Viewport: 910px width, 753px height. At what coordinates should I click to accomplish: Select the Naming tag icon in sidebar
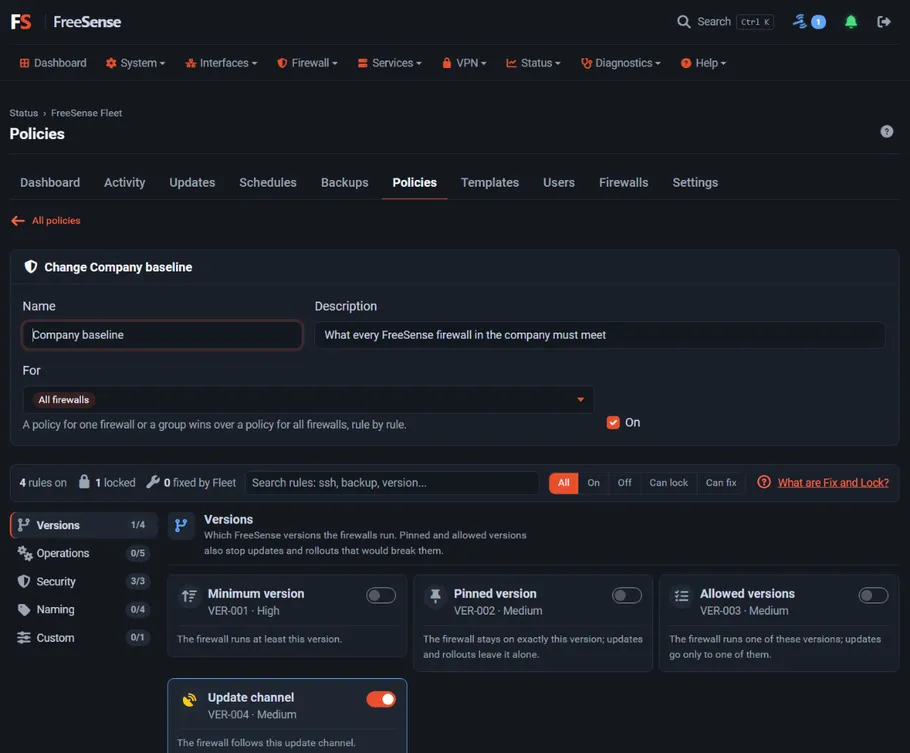pyautogui.click(x=24, y=610)
